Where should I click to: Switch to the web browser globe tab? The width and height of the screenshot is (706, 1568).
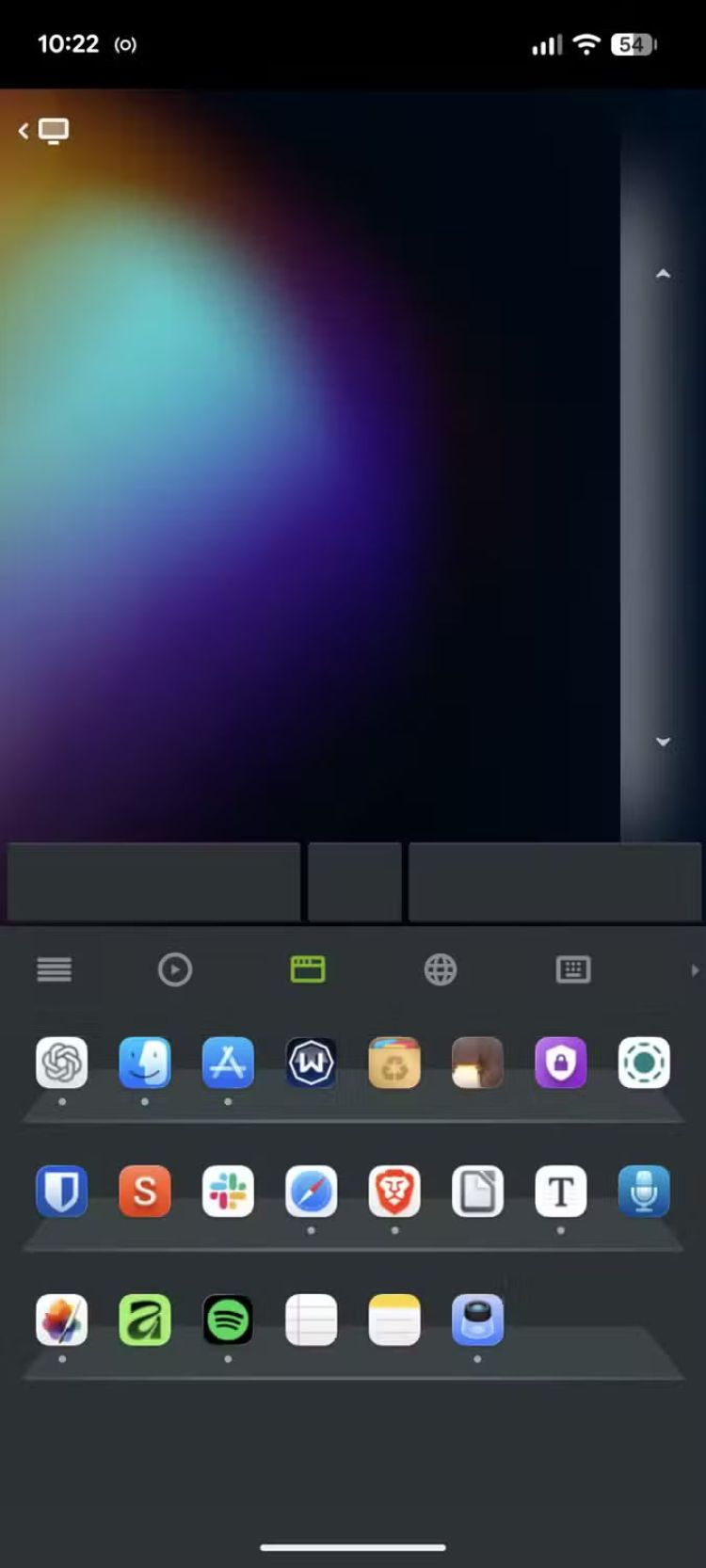440,969
